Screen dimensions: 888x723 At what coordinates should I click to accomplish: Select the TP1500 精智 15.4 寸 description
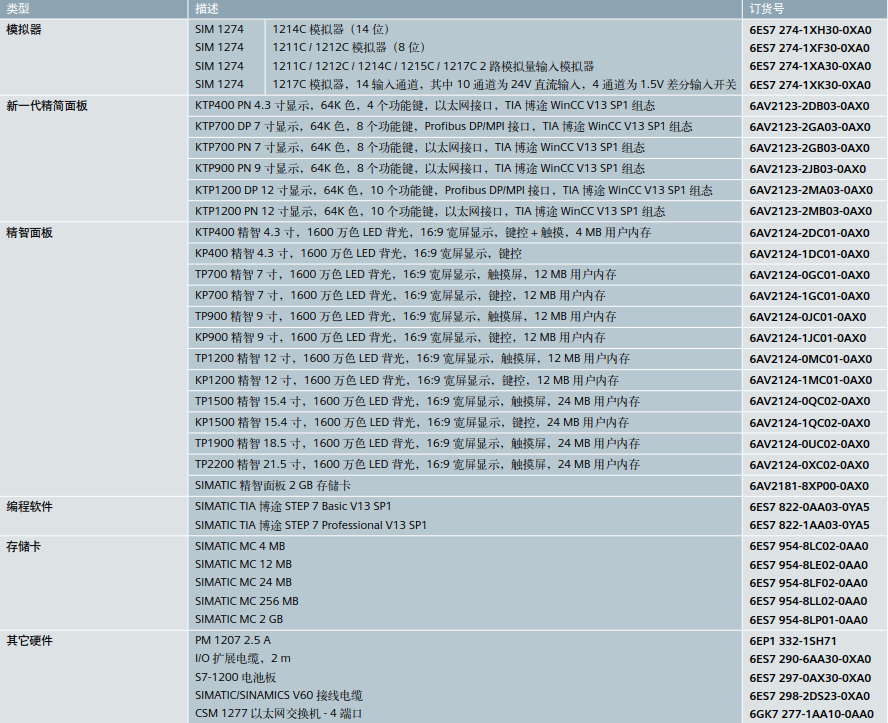tap(417, 401)
